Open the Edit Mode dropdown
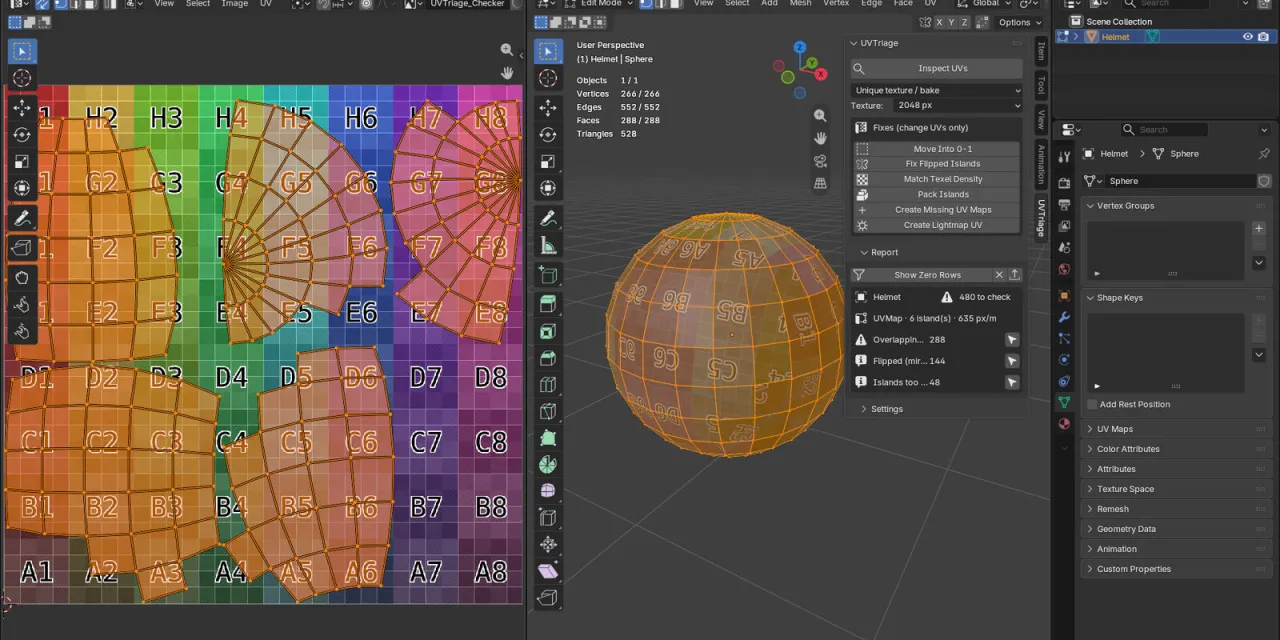 click(601, 4)
